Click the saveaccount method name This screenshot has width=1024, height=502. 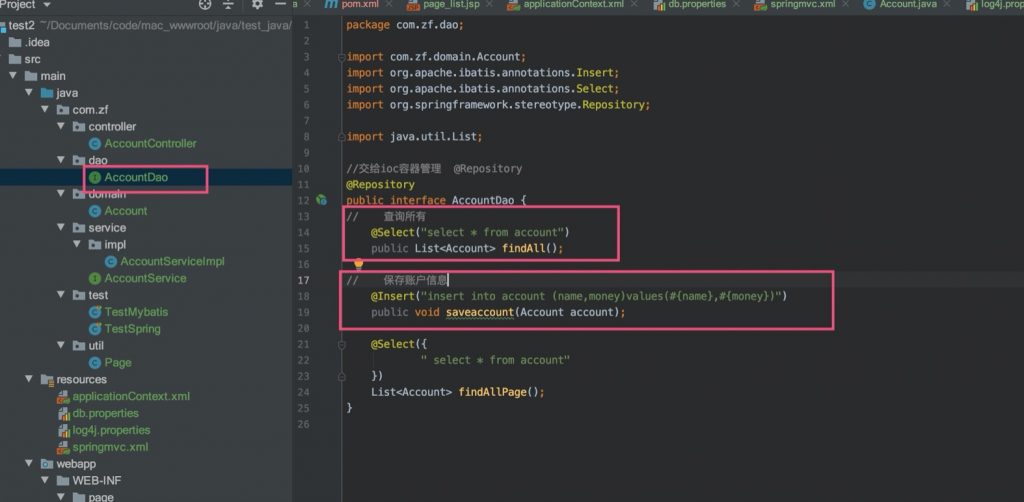coord(480,312)
